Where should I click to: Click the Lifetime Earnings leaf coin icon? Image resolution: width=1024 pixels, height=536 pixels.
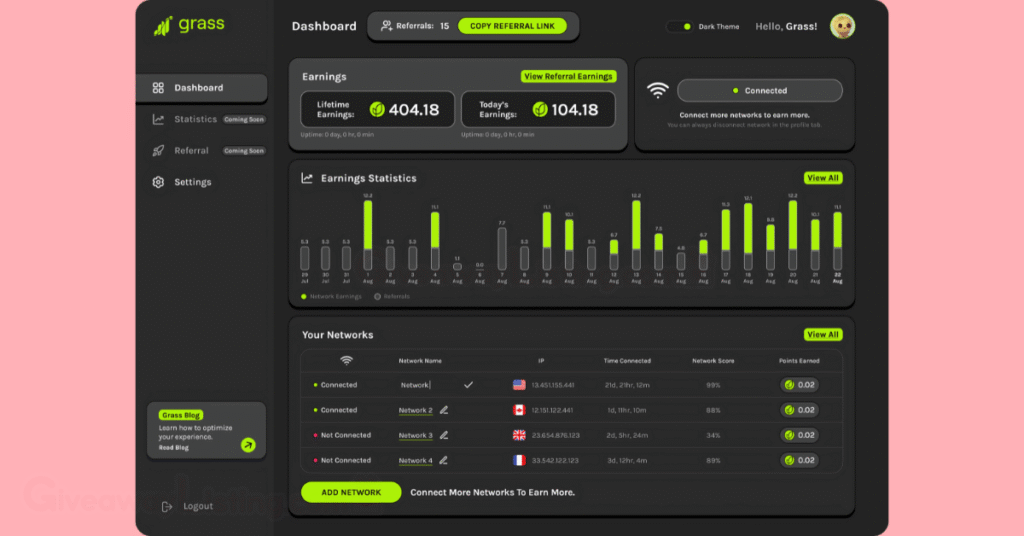point(377,110)
